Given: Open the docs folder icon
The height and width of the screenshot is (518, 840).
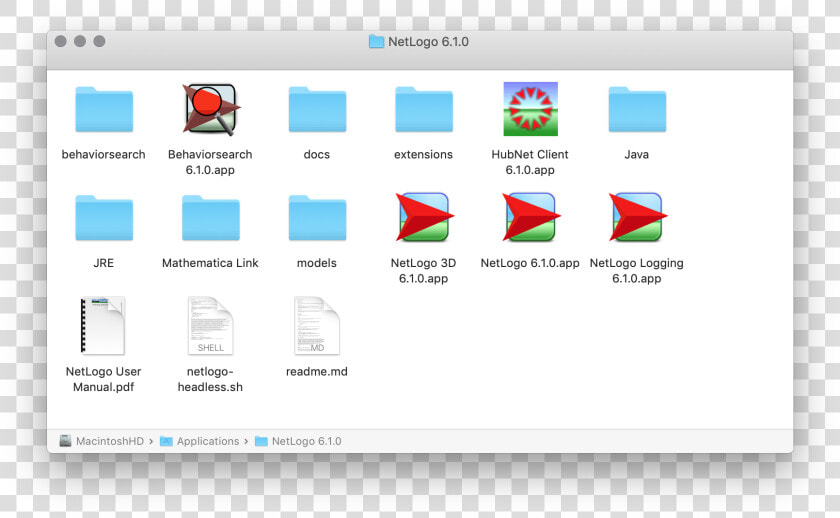Looking at the screenshot, I should pyautogui.click(x=317, y=109).
